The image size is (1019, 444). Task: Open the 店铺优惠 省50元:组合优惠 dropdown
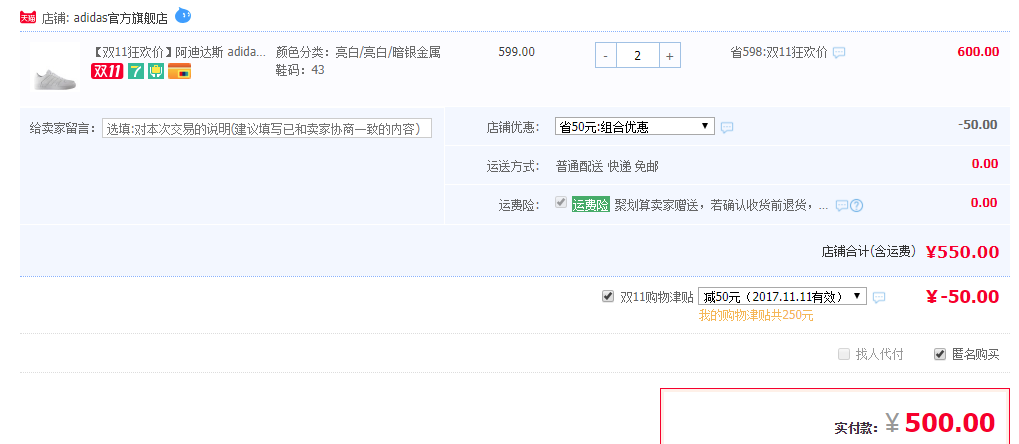(634, 126)
